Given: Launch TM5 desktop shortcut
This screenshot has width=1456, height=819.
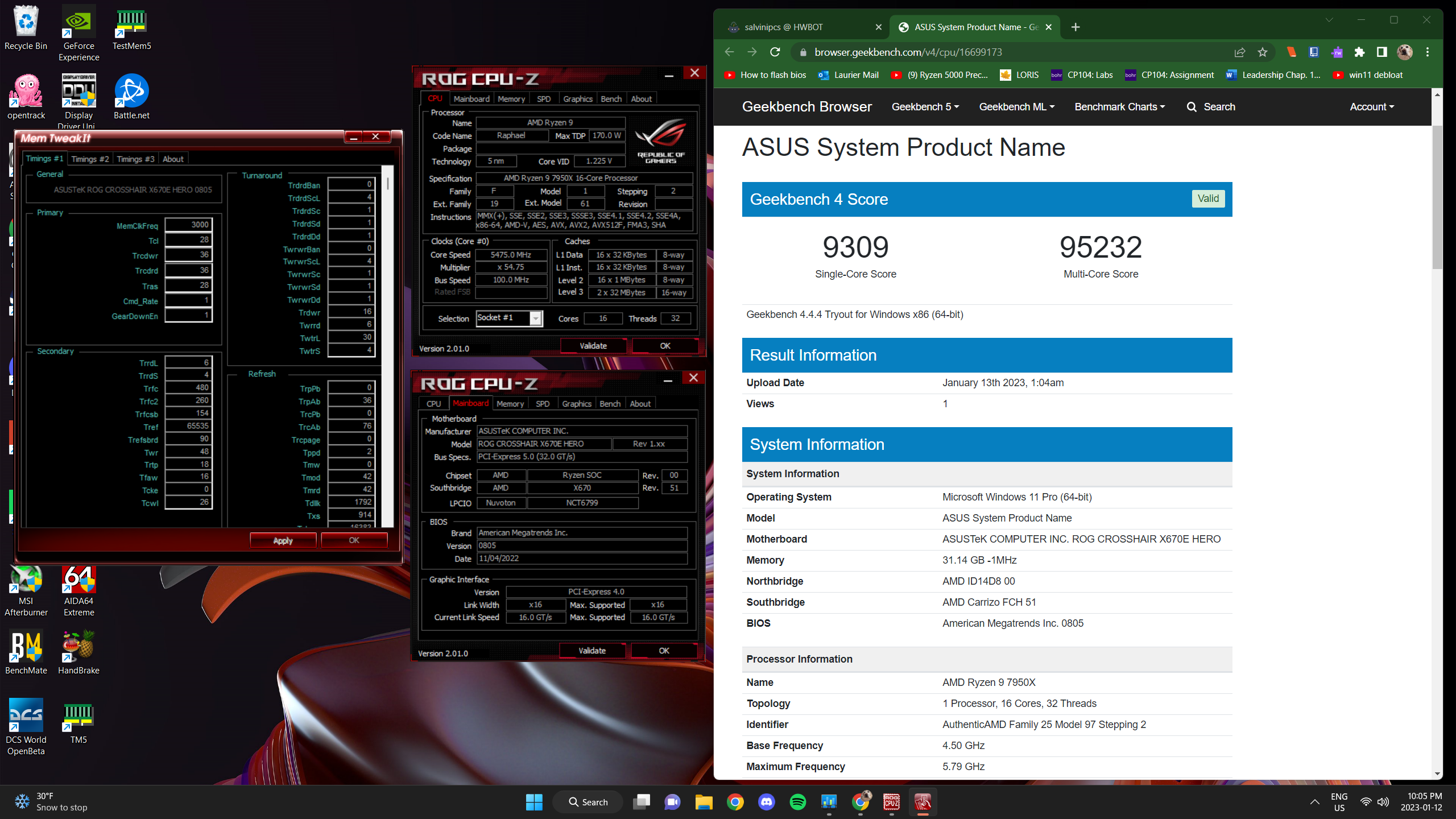Looking at the screenshot, I should tap(78, 722).
